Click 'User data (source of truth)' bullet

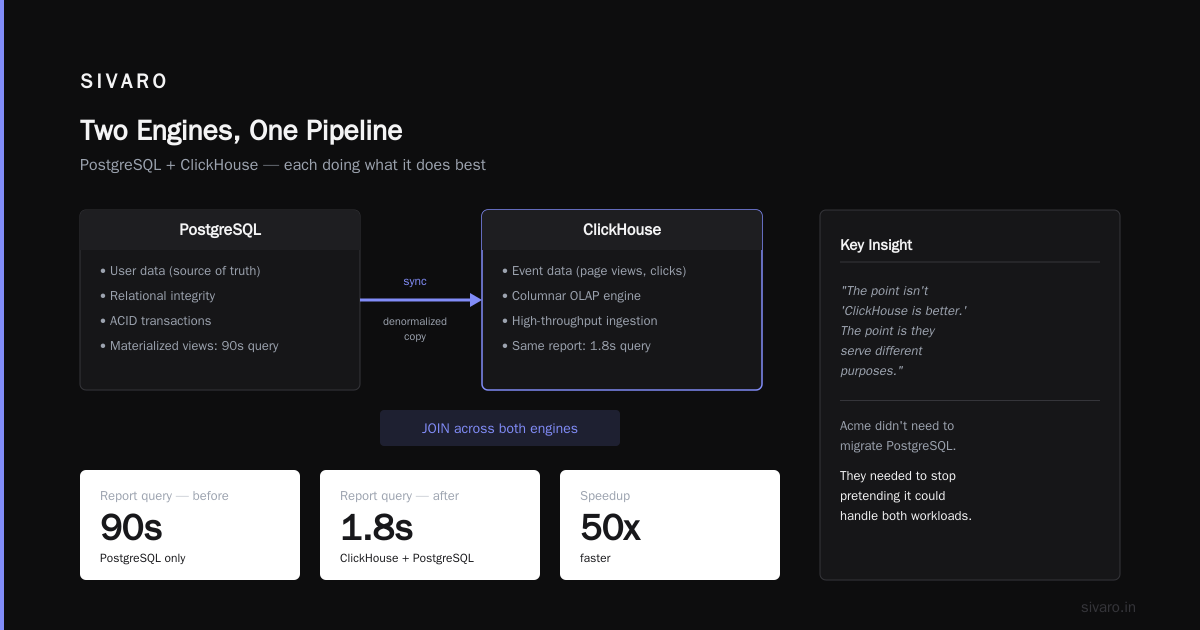tap(180, 271)
